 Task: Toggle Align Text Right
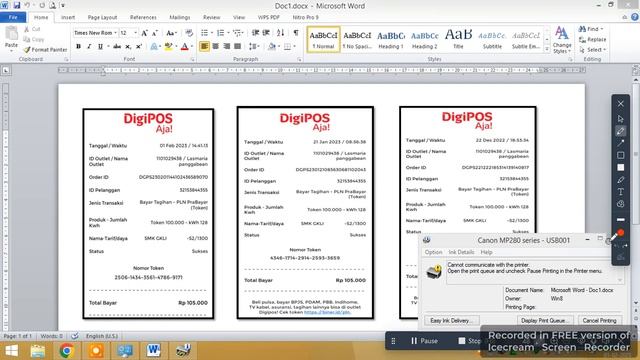click(x=226, y=47)
